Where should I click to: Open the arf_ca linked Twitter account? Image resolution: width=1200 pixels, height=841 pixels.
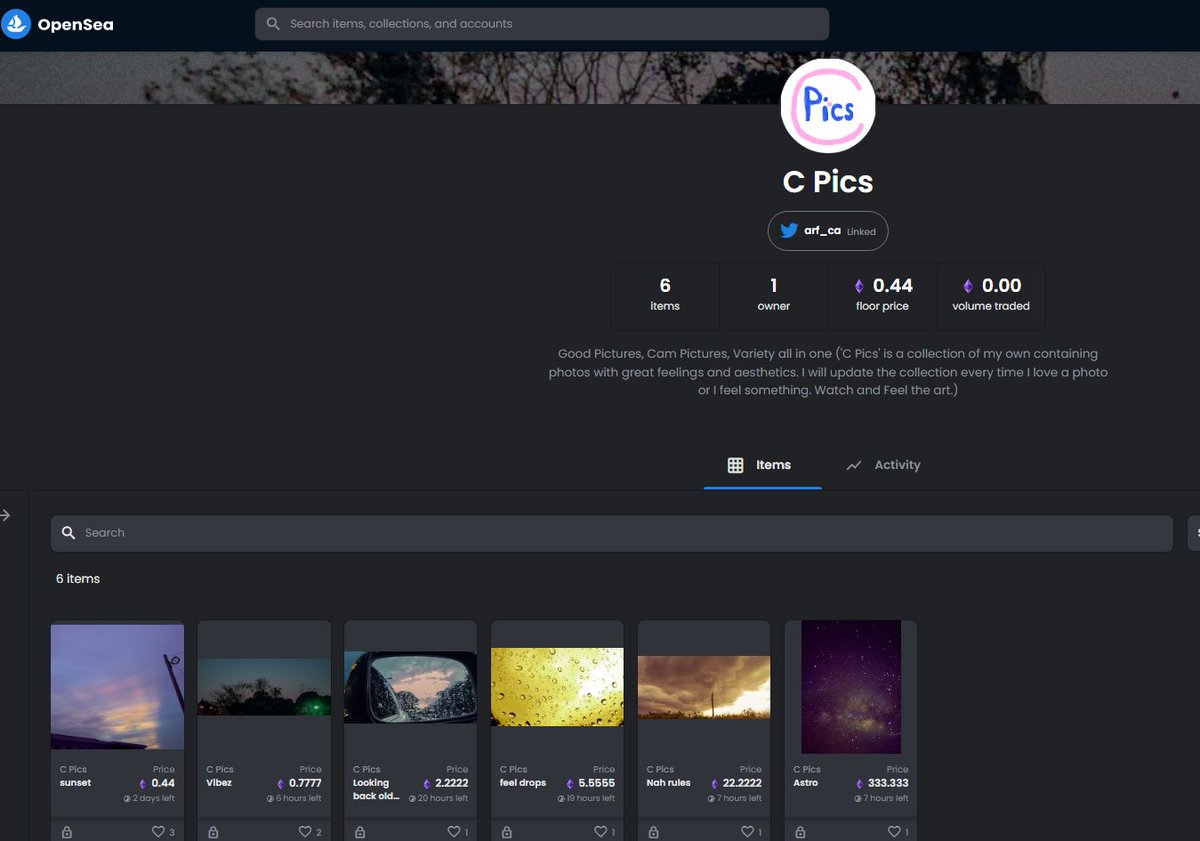[x=828, y=231]
